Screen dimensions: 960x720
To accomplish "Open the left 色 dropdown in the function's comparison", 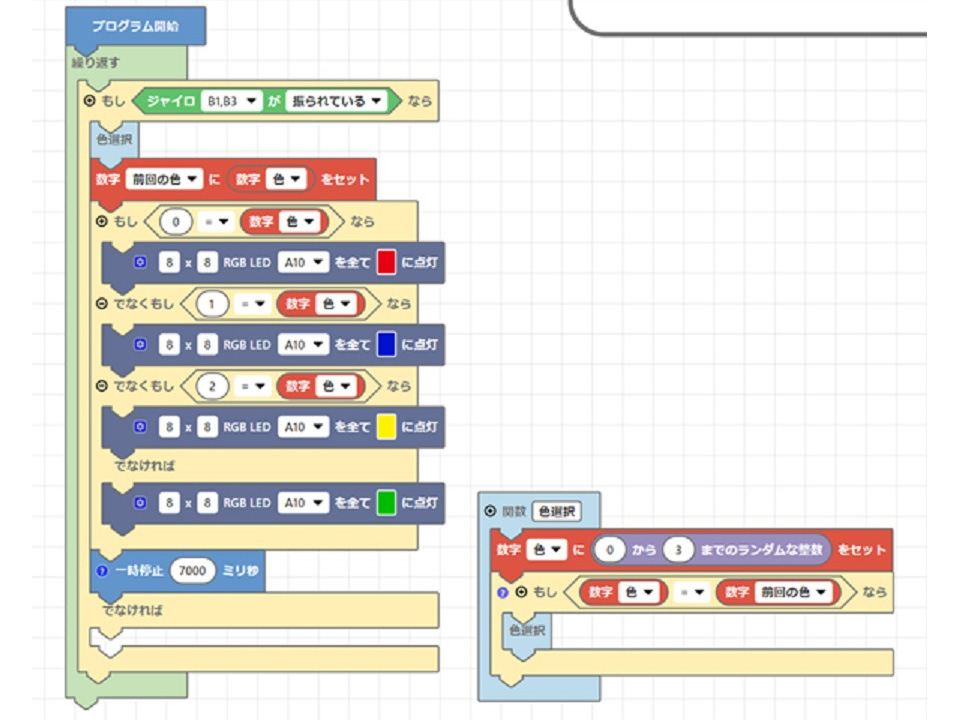I will (x=639, y=592).
